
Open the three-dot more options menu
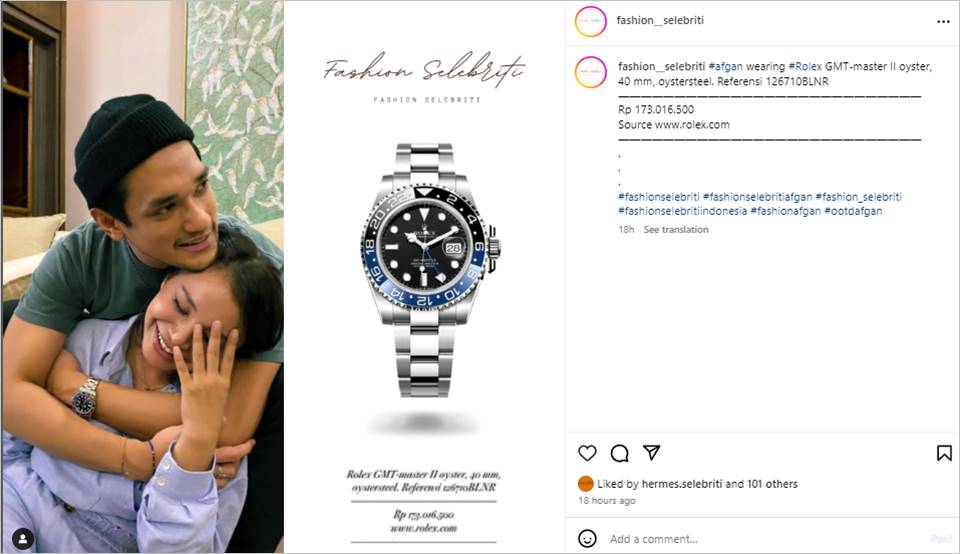pos(943,21)
